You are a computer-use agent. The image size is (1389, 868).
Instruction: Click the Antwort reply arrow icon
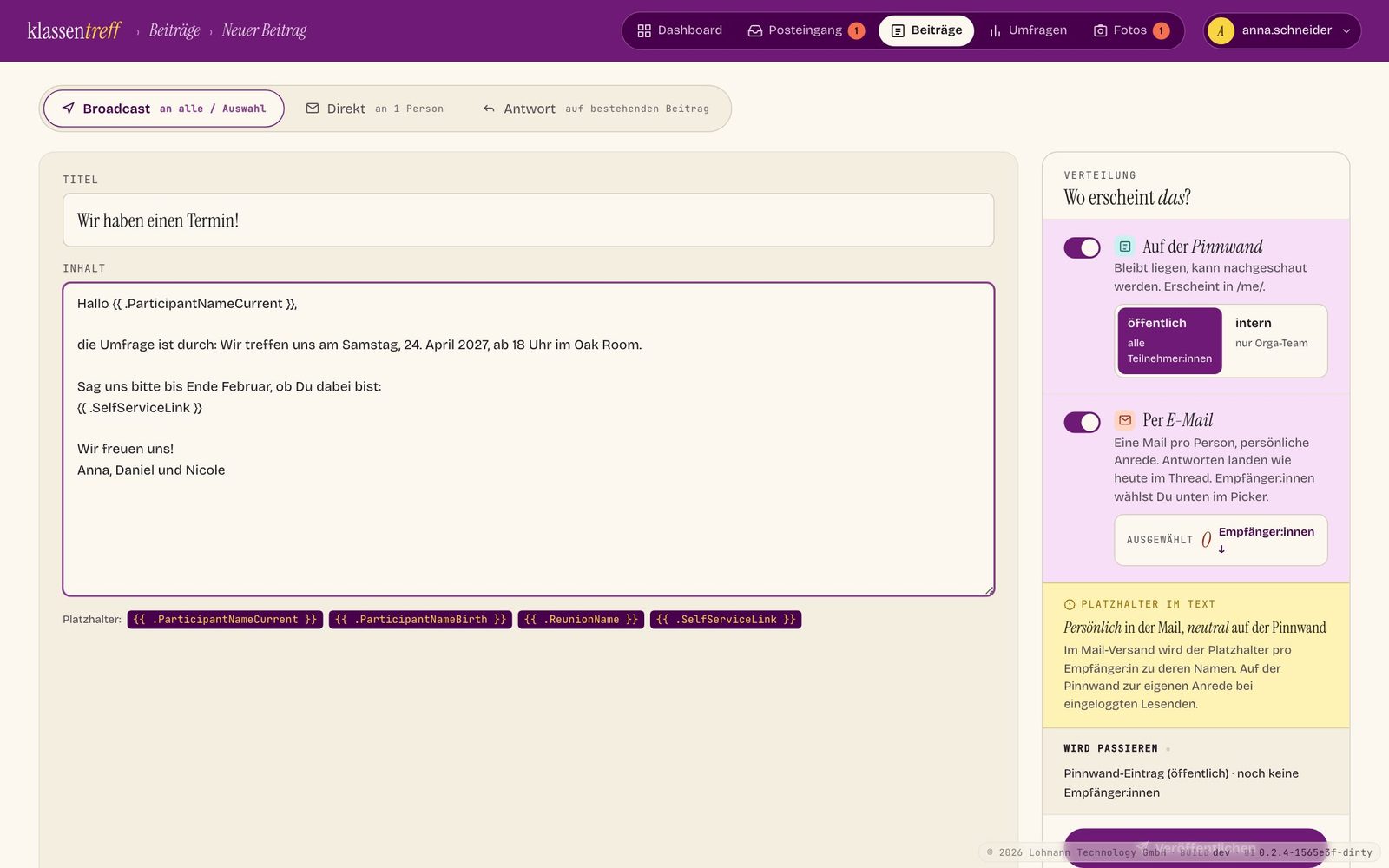pyautogui.click(x=489, y=108)
